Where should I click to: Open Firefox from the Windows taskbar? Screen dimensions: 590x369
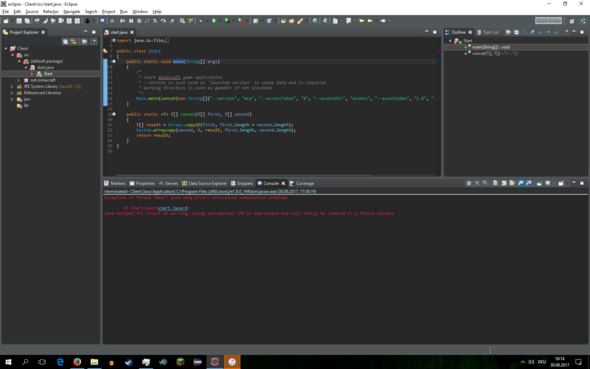coord(77,362)
